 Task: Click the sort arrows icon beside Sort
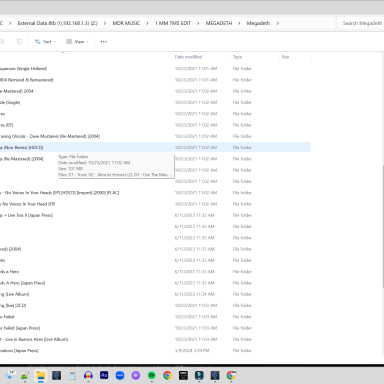click(38, 42)
